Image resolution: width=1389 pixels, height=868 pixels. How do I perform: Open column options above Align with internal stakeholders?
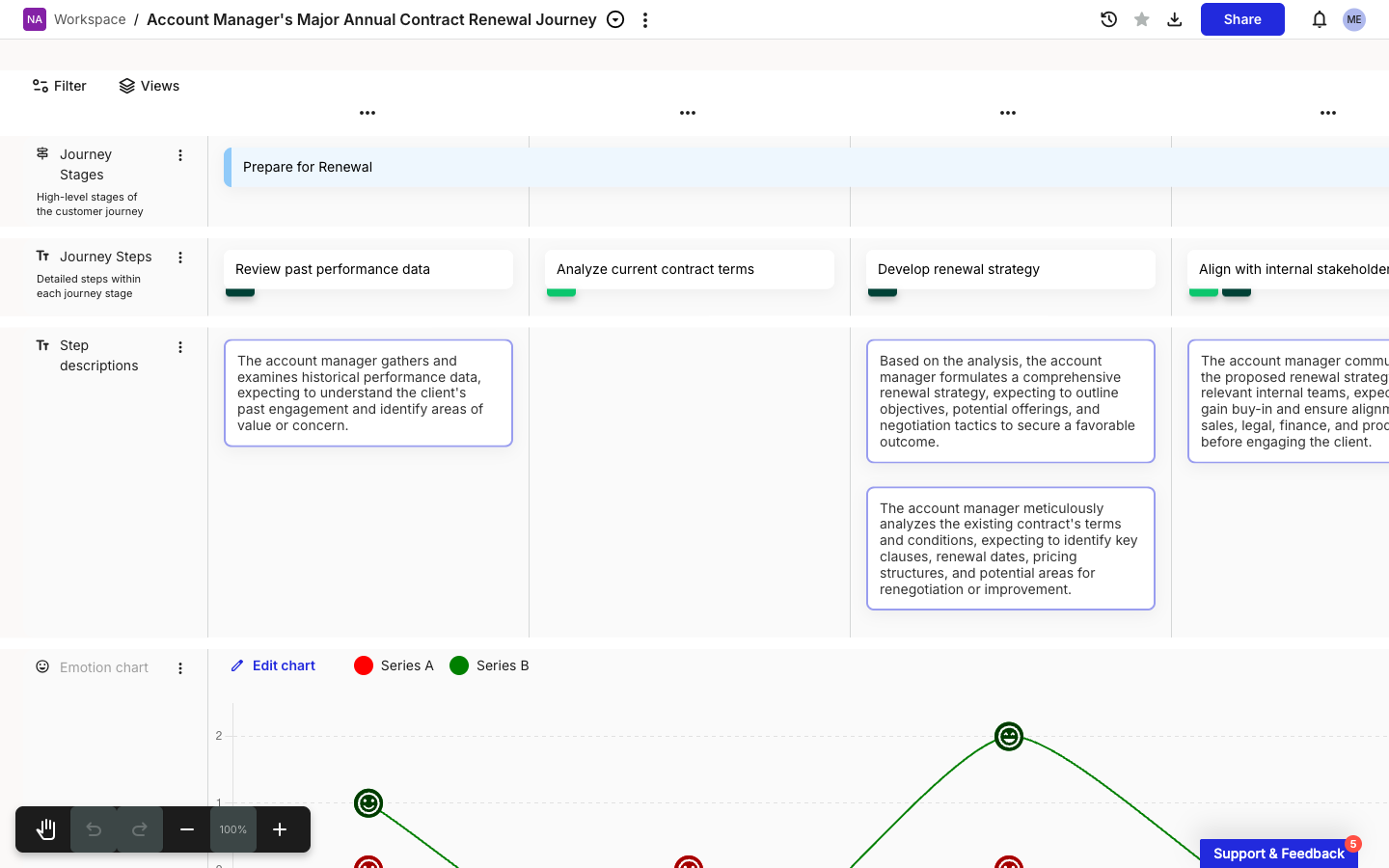click(x=1328, y=113)
